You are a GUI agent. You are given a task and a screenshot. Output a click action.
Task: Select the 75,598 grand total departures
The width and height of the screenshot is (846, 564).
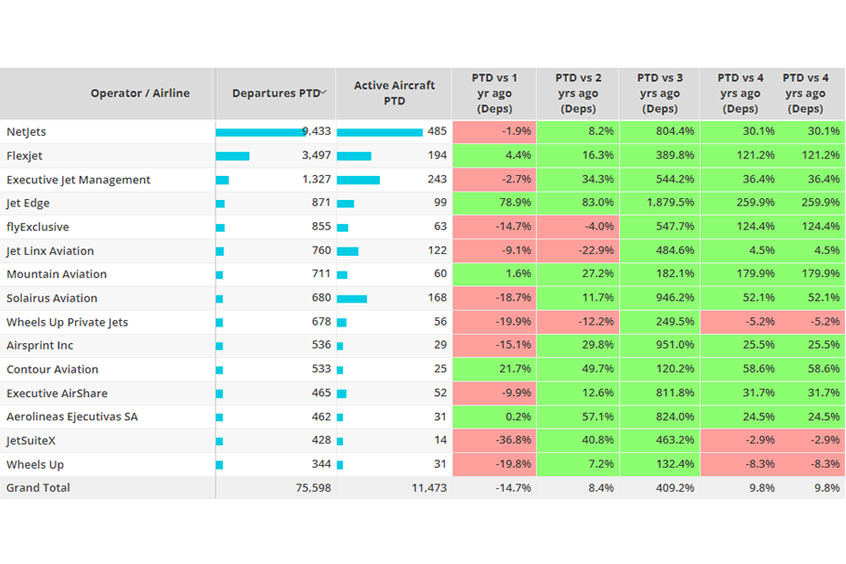(x=313, y=487)
